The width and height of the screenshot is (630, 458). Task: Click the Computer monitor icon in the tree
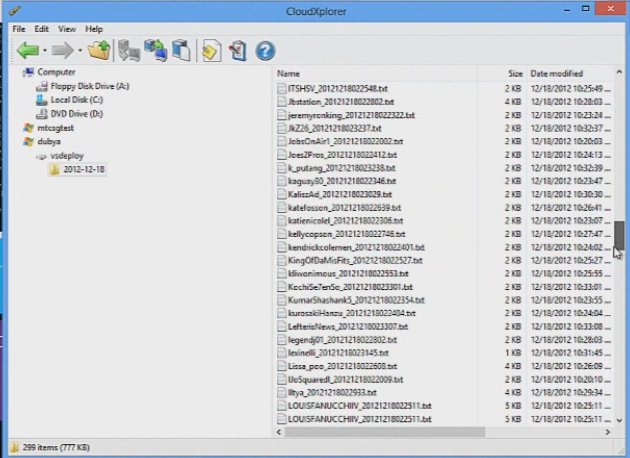(29, 72)
